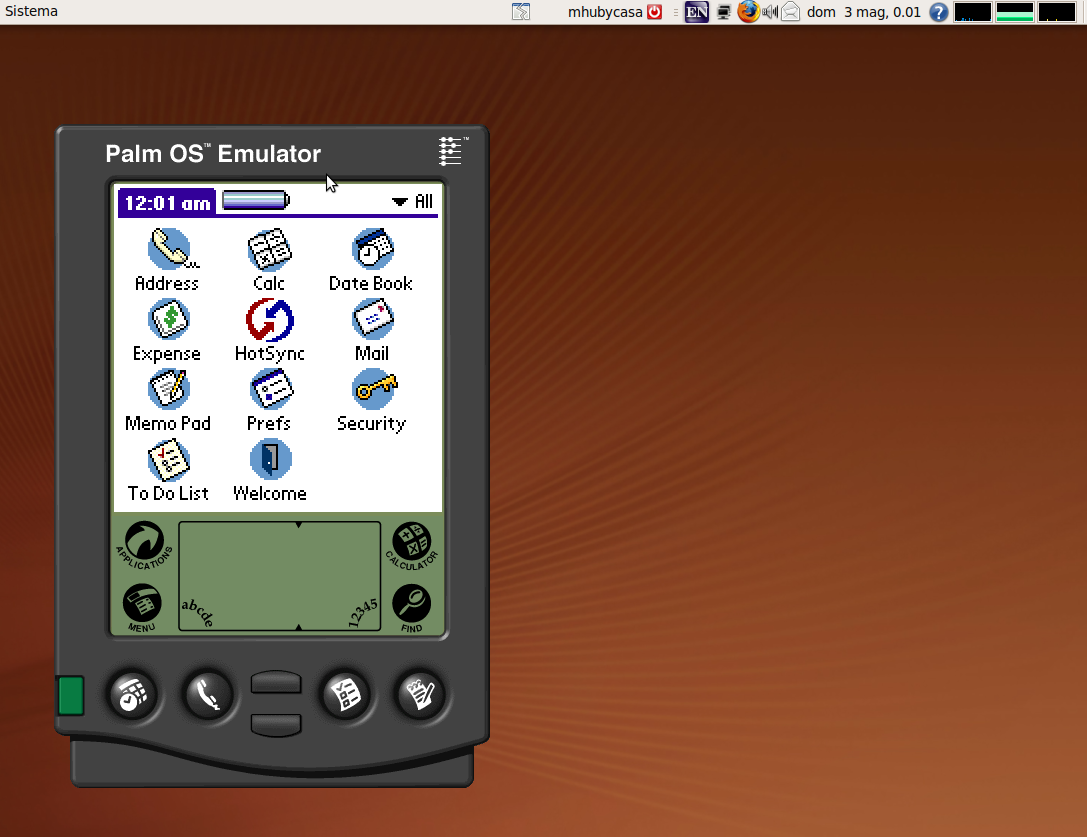Click the Date Book hardware button
Image resolution: width=1087 pixels, height=837 pixels.
pyautogui.click(x=133, y=694)
